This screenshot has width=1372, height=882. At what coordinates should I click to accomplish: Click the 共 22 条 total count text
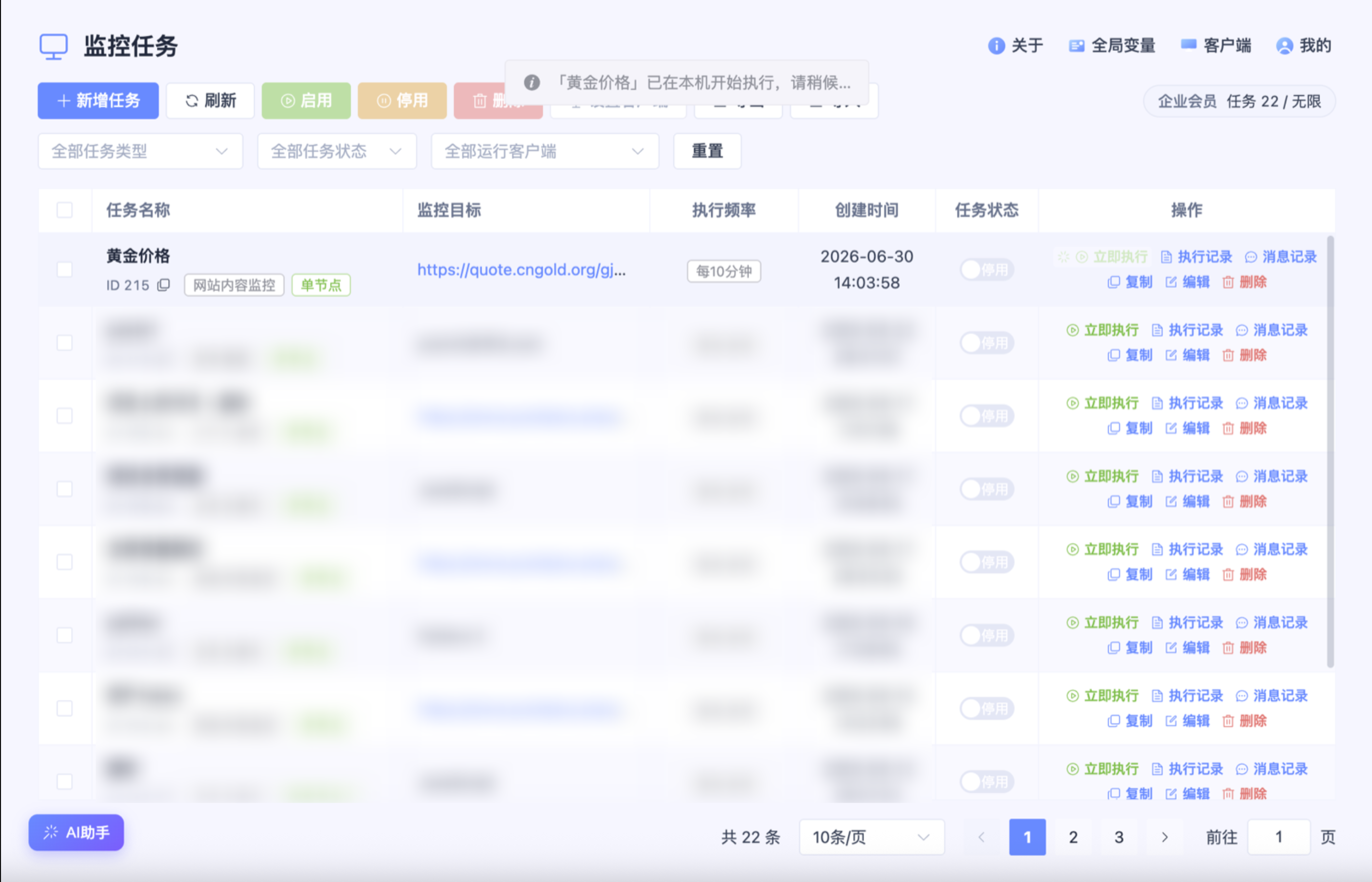[751, 837]
